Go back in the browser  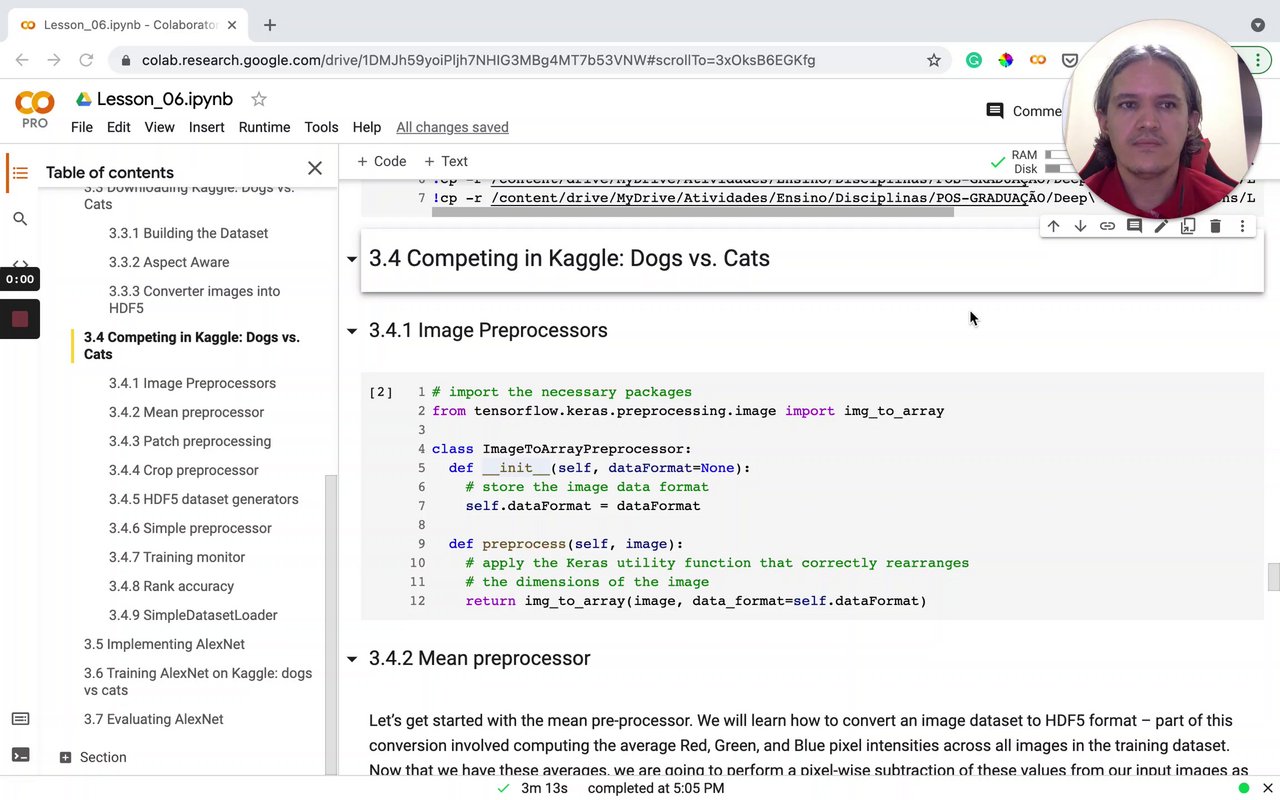tap(22, 60)
